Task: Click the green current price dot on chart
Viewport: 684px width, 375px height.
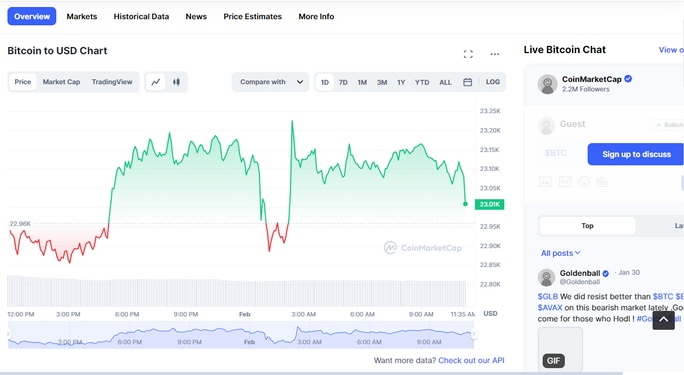Action: (x=465, y=204)
